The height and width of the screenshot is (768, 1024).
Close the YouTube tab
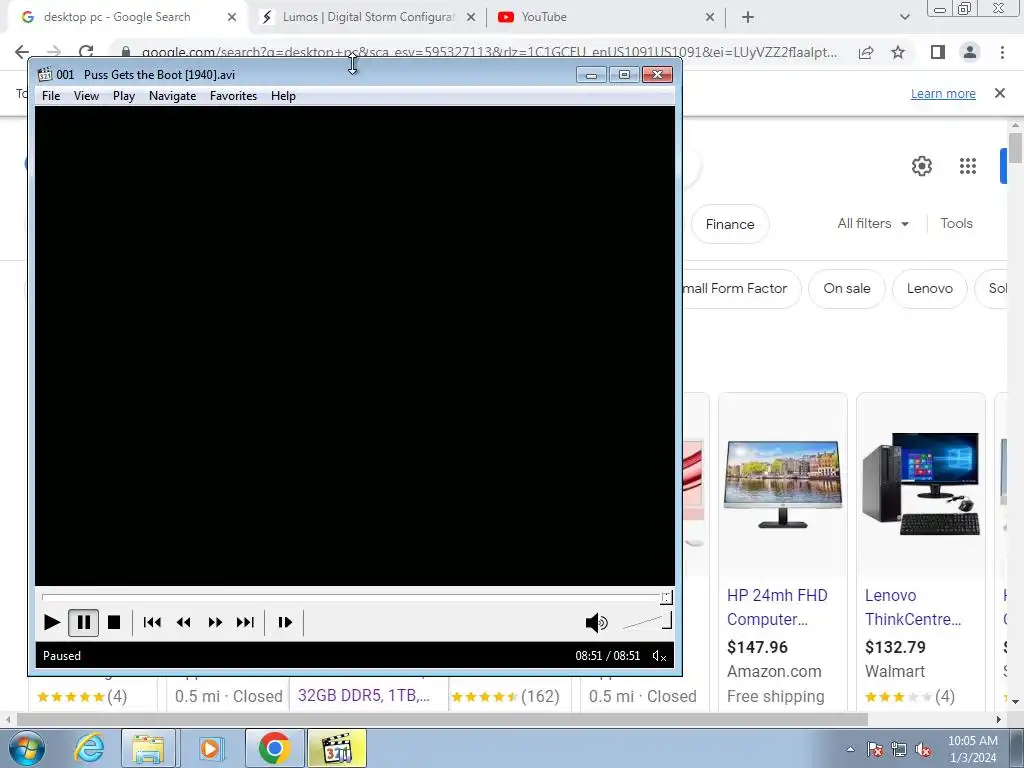[710, 18]
